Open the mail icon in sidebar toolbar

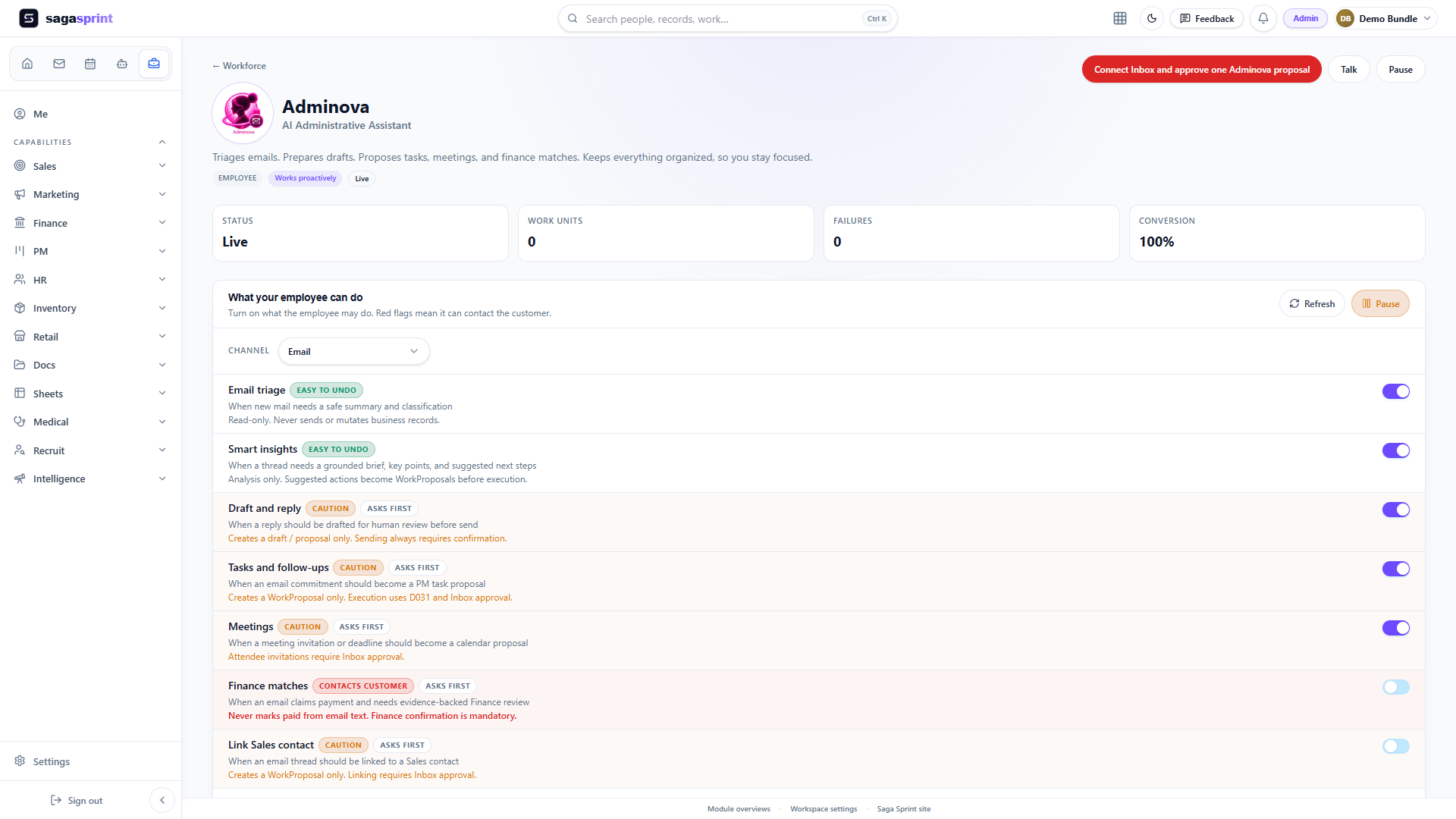(59, 64)
